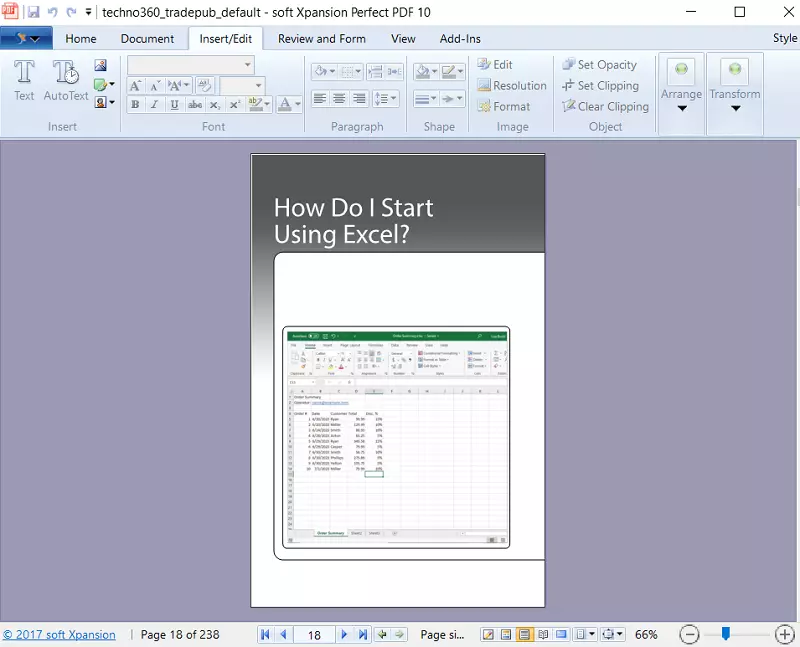Click the zoom slider handle
This screenshot has width=800, height=647.
pyautogui.click(x=726, y=634)
